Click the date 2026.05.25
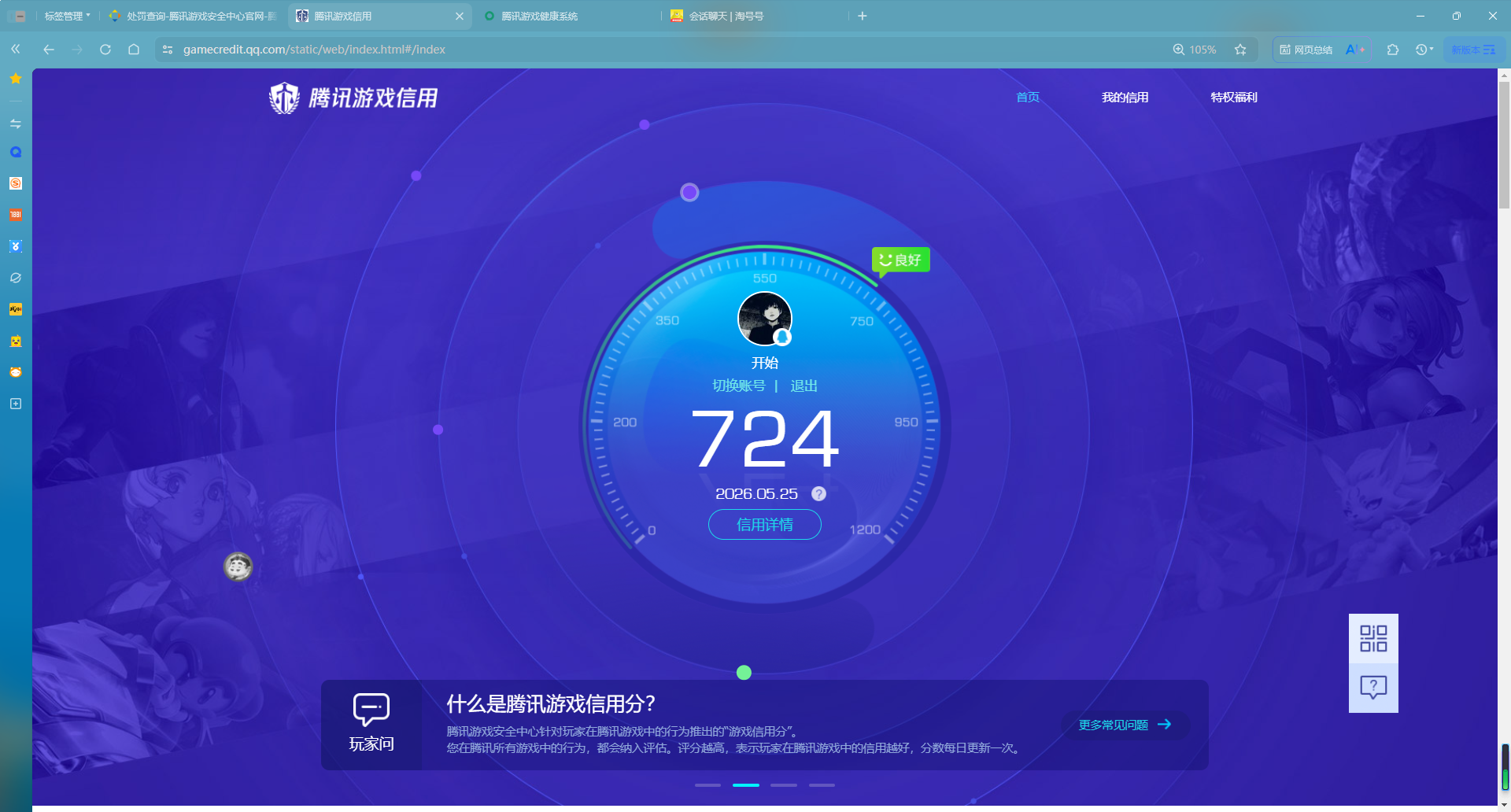The width and height of the screenshot is (1511, 812). tap(756, 494)
